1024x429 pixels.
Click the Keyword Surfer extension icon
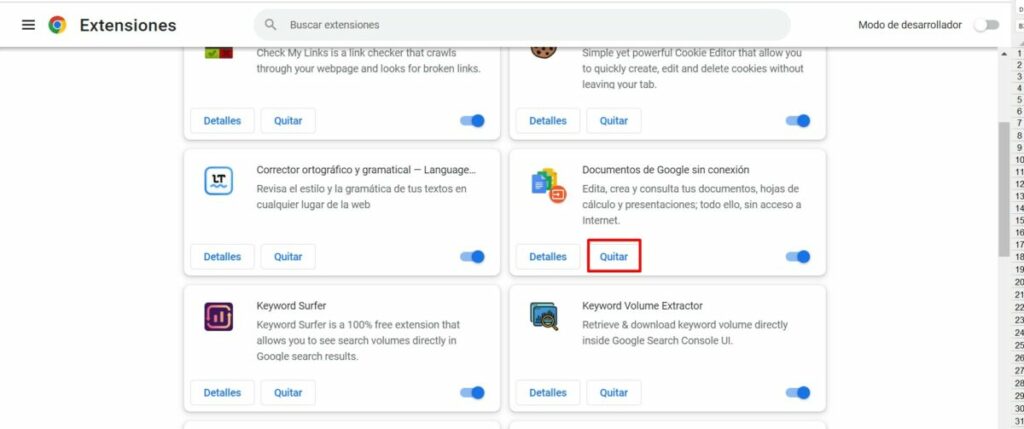pos(218,317)
